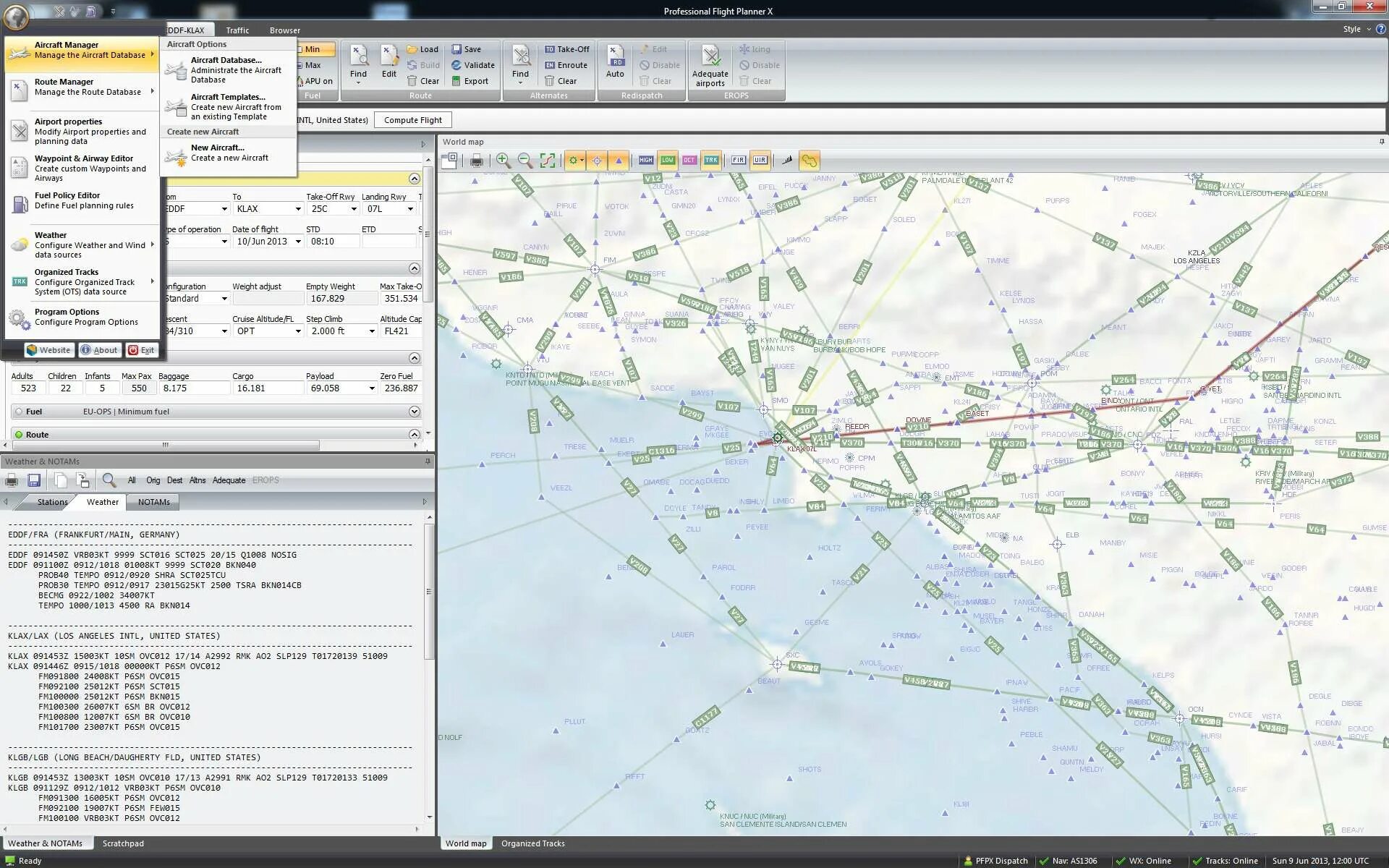Print the Weather & NOTAMs report
1389x868 pixels.
pyautogui.click(x=12, y=480)
